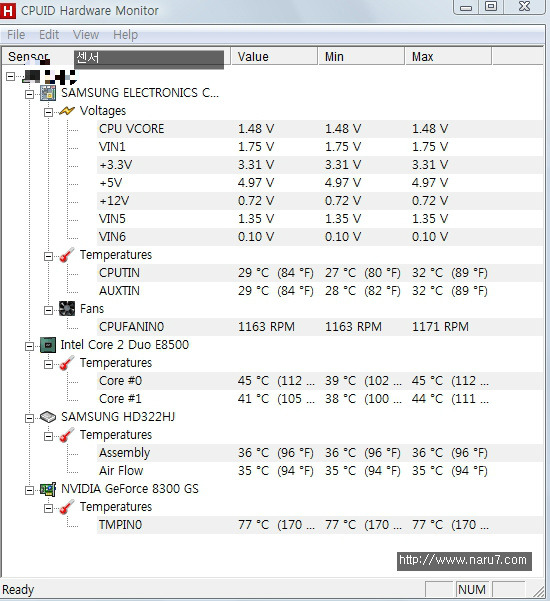
Task: Collapse the SAMSUNG HD322HJ node
Action: tap(30, 418)
